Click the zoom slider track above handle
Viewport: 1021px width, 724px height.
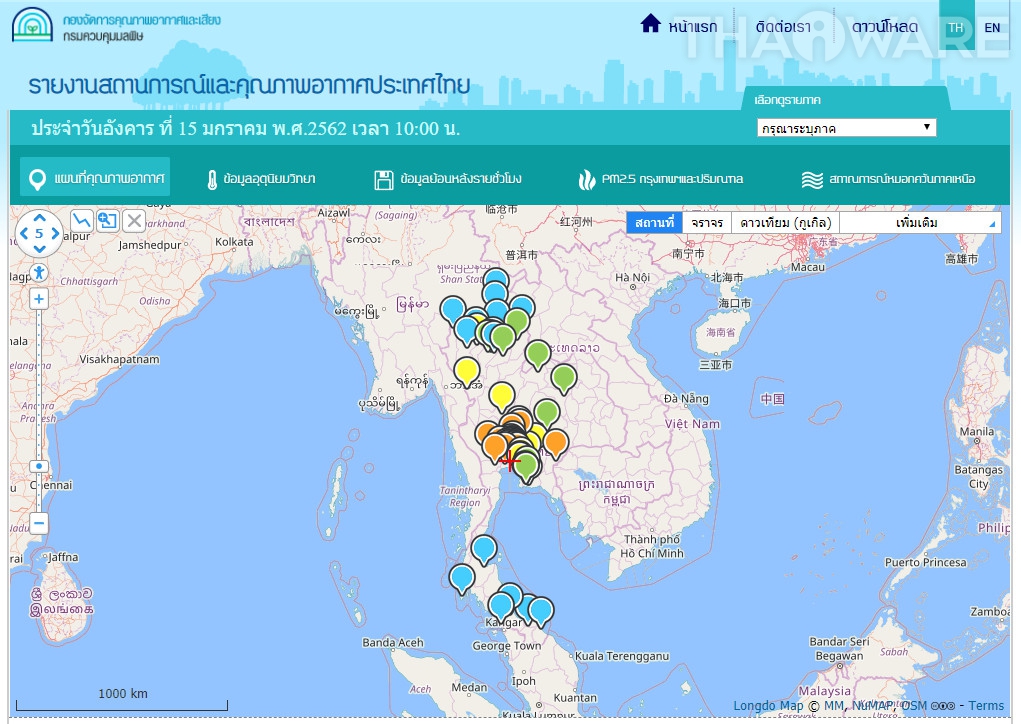point(39,384)
